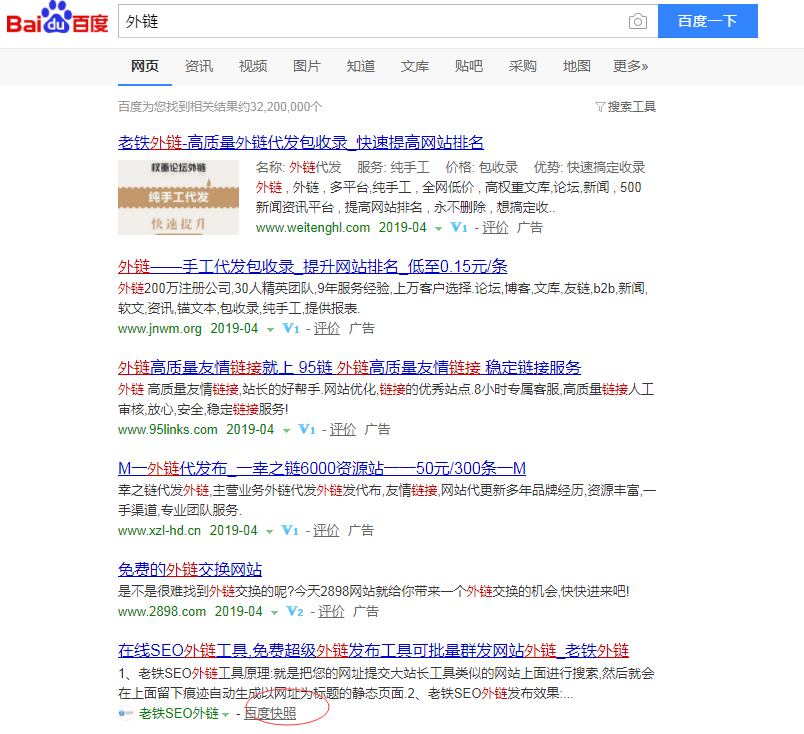The width and height of the screenshot is (804, 734).
Task: Click the 老铁SEO外链 source name
Action: (179, 713)
